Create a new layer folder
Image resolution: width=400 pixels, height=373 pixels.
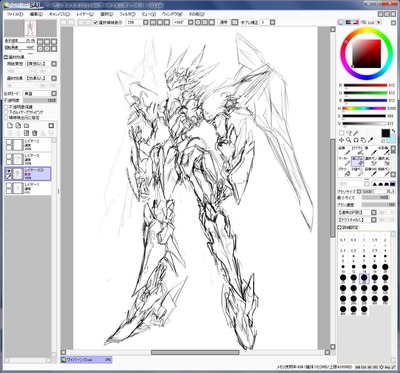pyautogui.click(x=26, y=126)
